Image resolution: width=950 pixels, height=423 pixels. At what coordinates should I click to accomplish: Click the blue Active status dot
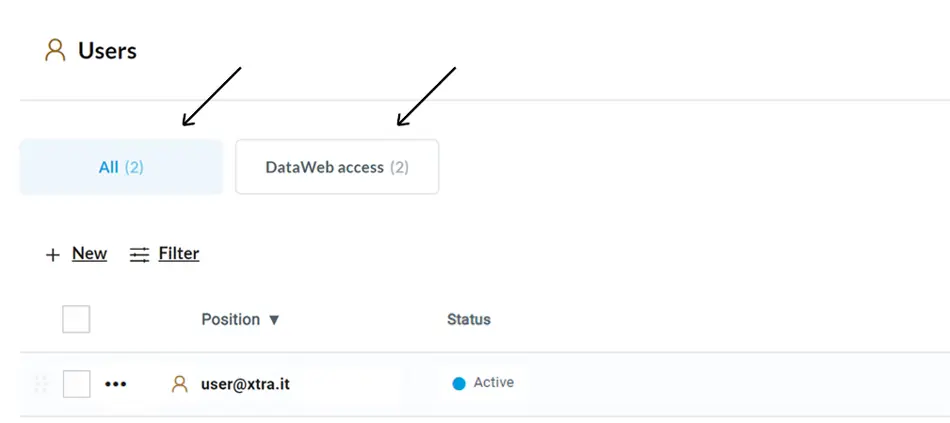(459, 384)
